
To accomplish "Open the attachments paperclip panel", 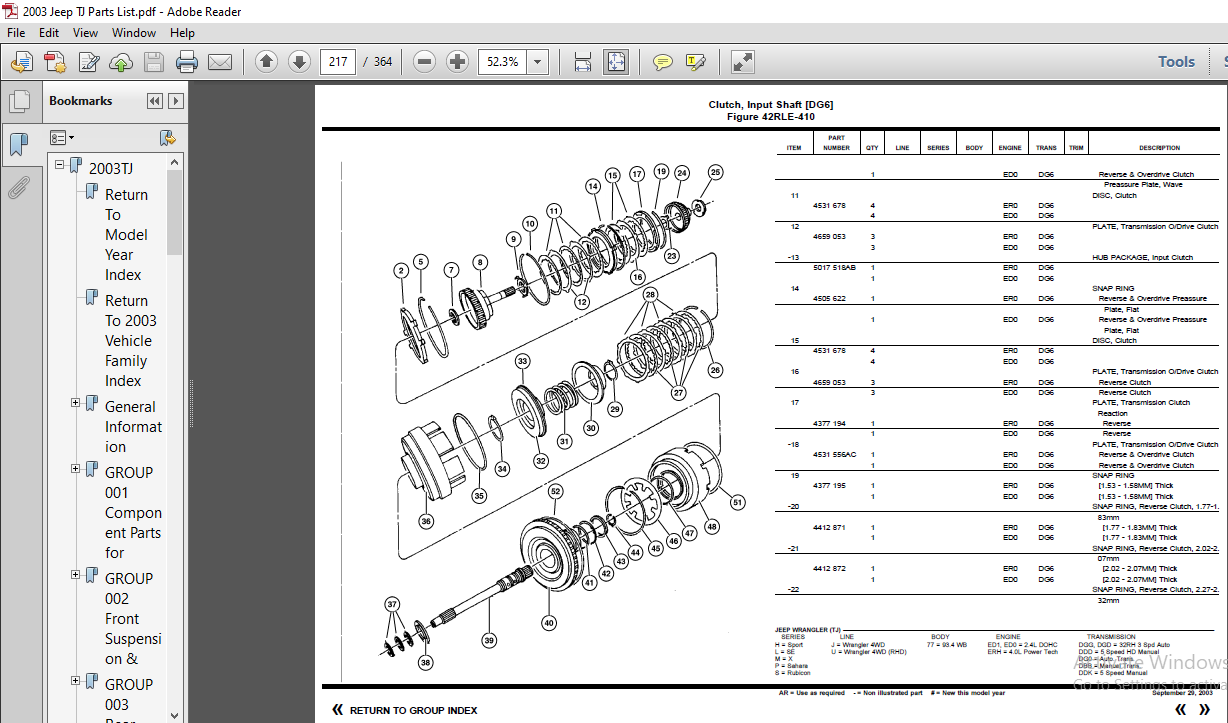I will pyautogui.click(x=19, y=187).
